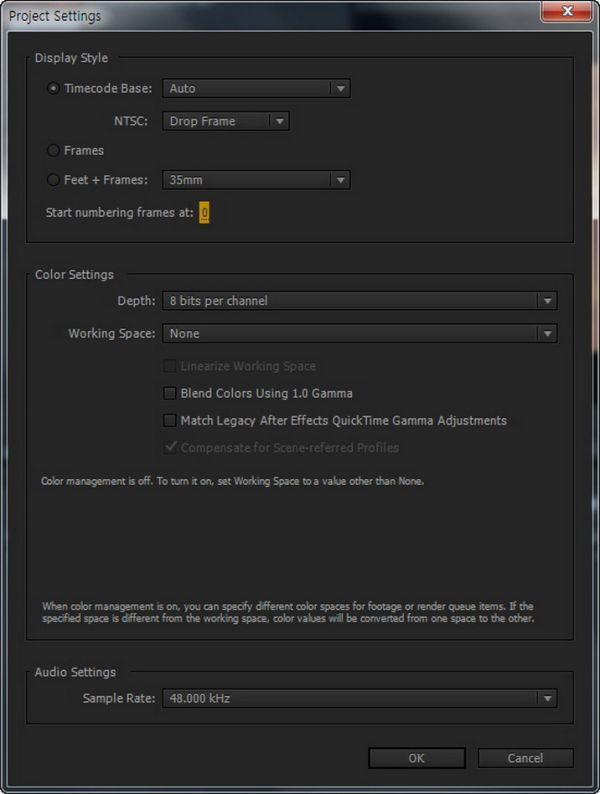Click the Depth dropdown arrow
600x794 pixels.
547,301
